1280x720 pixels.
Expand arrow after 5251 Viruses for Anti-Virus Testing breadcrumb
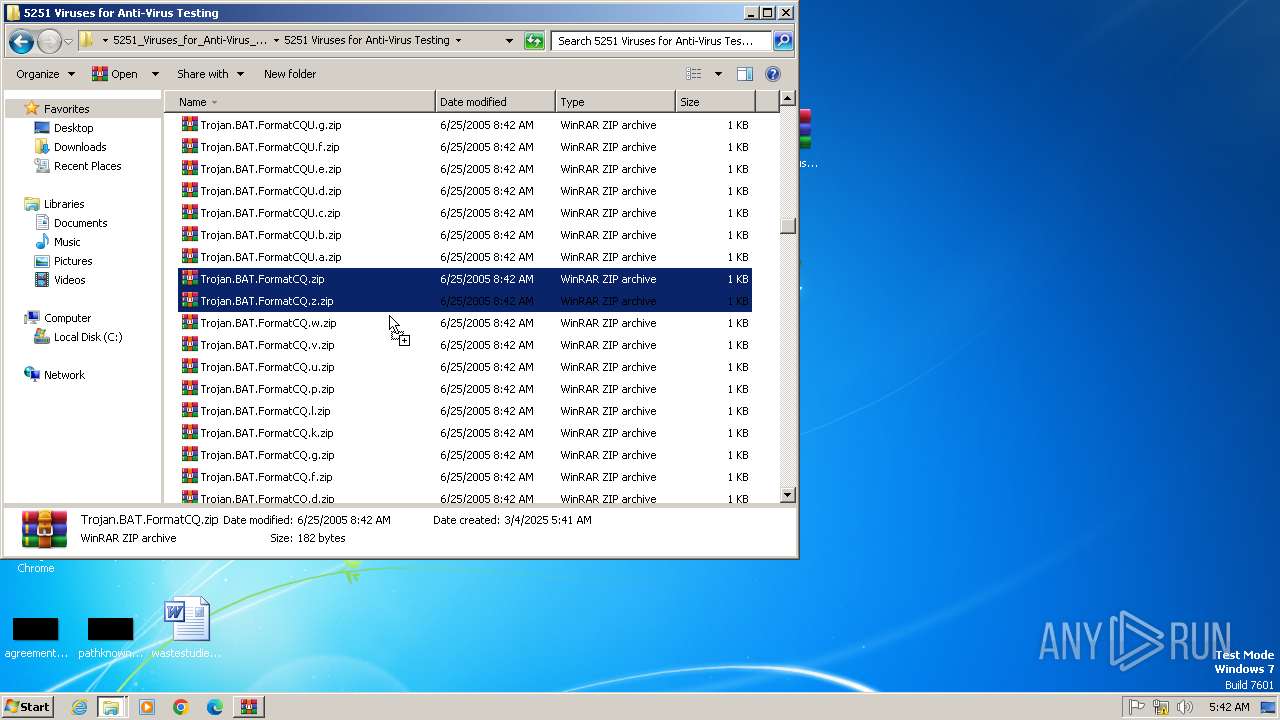pos(458,41)
